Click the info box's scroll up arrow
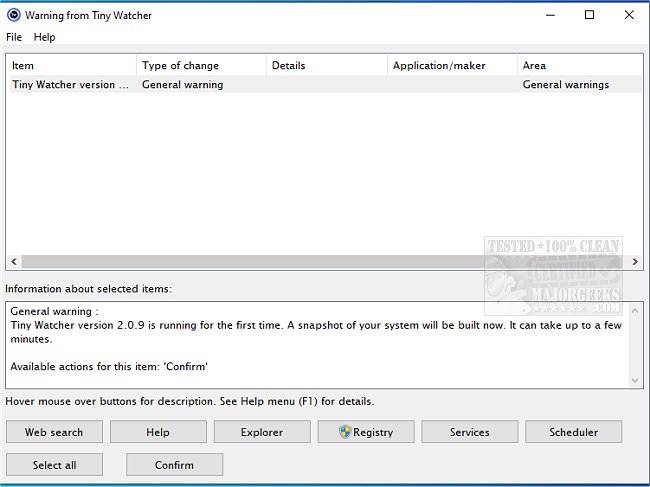The image size is (650, 487). coord(635,310)
